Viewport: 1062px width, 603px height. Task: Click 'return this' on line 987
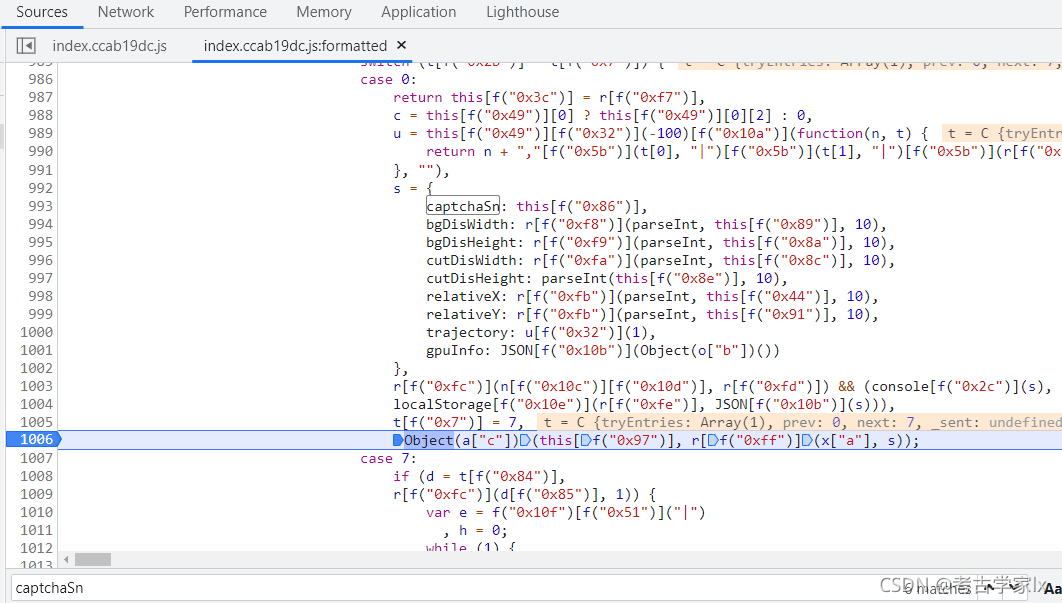coord(438,98)
